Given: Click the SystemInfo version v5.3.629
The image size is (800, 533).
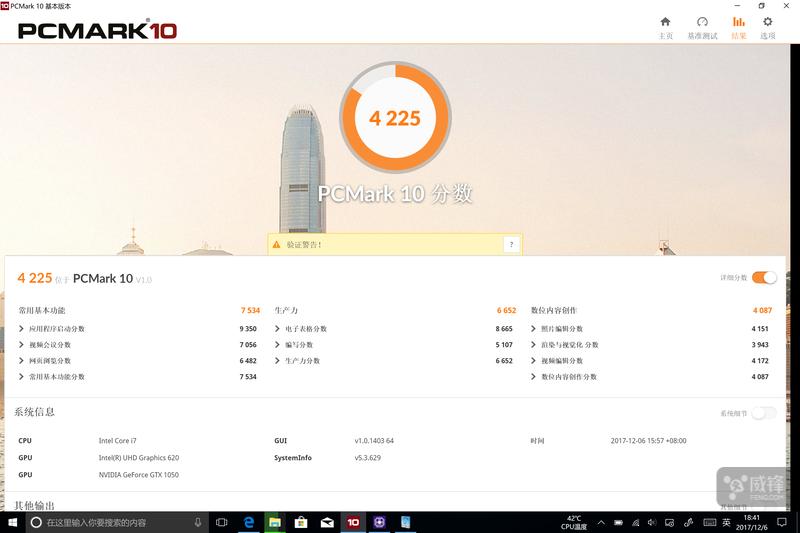Looking at the screenshot, I should (367, 458).
